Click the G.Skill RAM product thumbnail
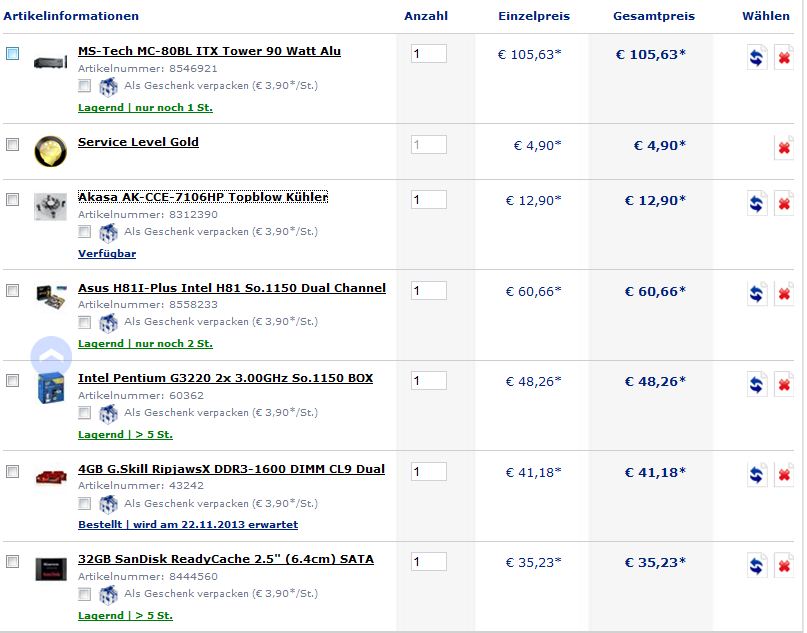The width and height of the screenshot is (807, 633). coord(51,478)
